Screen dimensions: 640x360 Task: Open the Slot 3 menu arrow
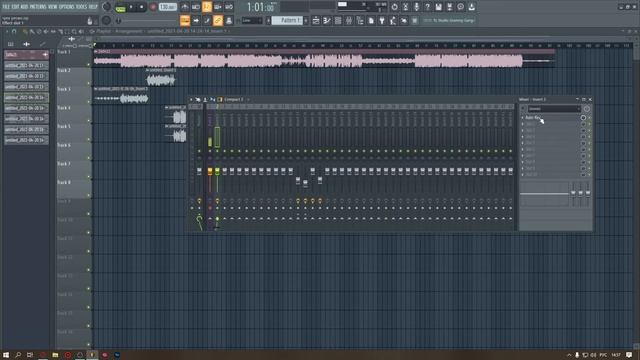point(522,131)
